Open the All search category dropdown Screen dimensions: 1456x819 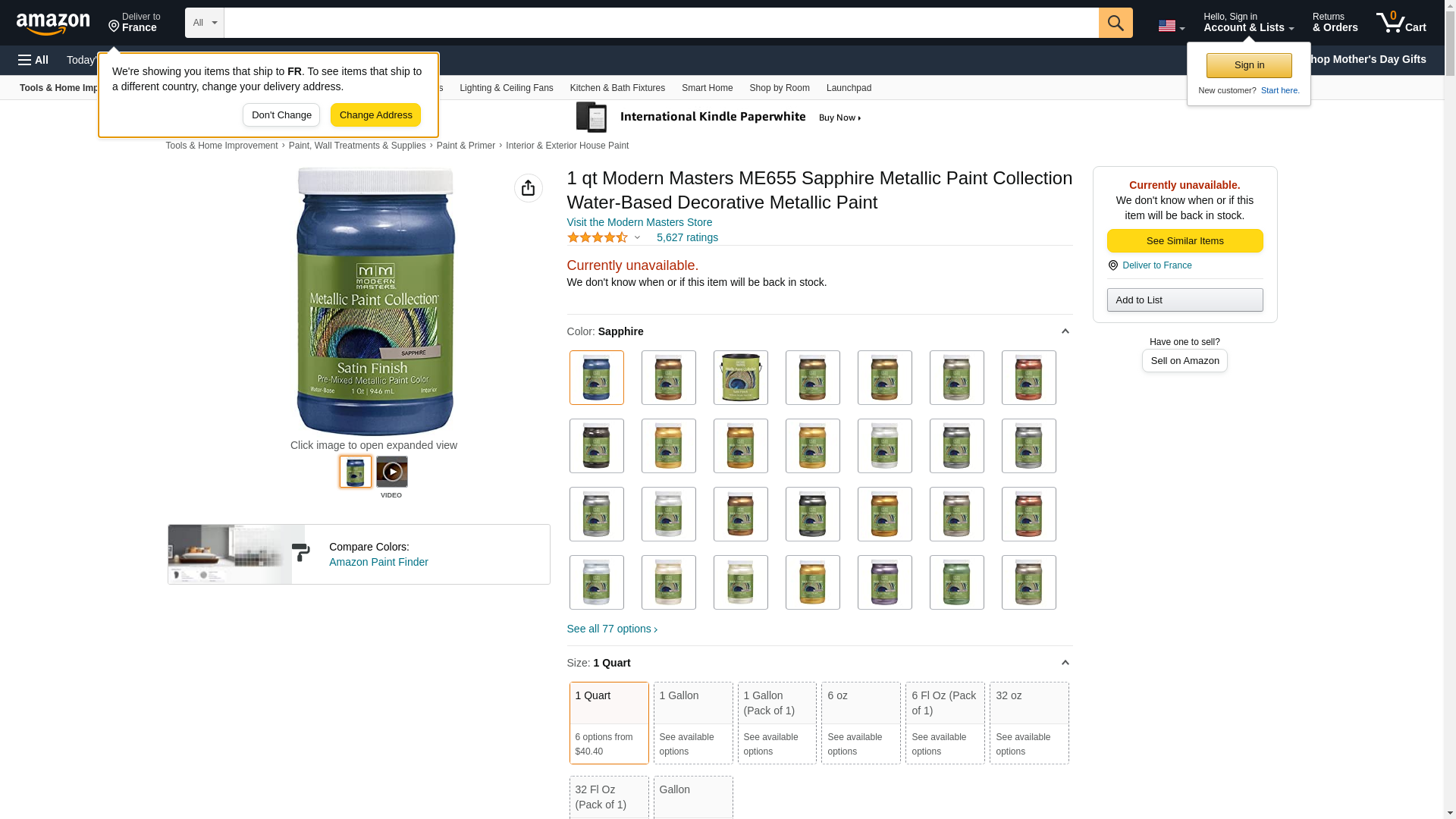tap(204, 23)
